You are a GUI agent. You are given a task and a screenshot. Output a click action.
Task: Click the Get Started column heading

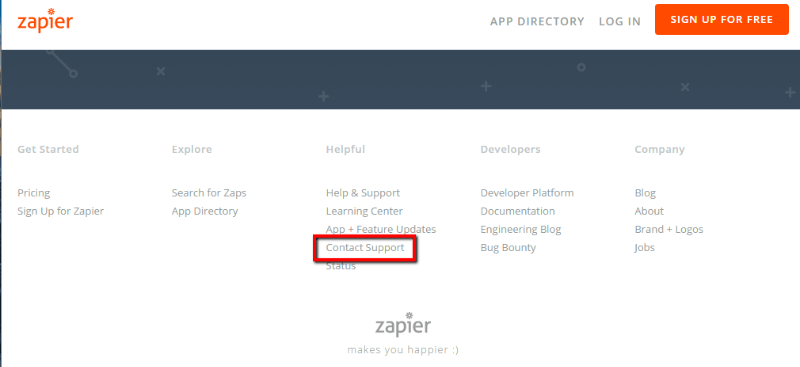48,150
